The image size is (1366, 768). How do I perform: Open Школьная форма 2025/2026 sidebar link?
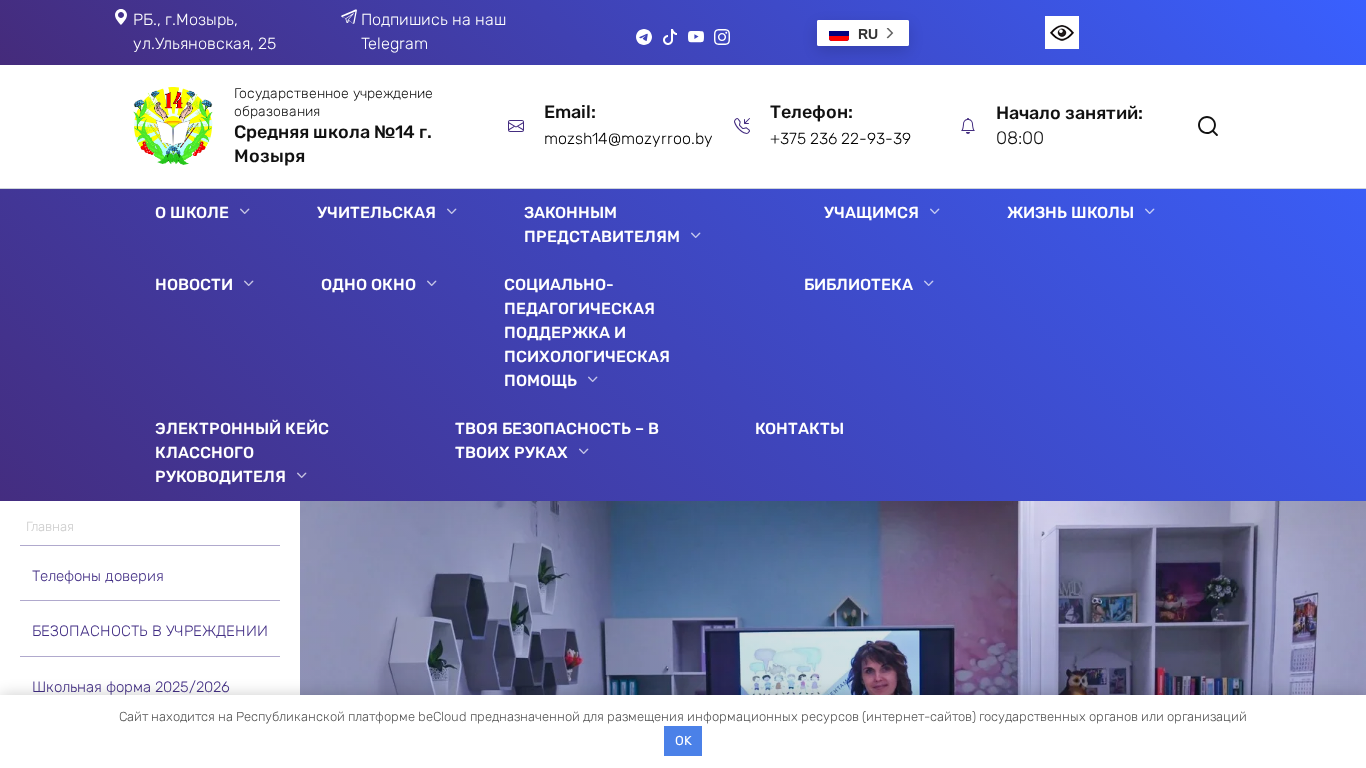[x=131, y=687]
